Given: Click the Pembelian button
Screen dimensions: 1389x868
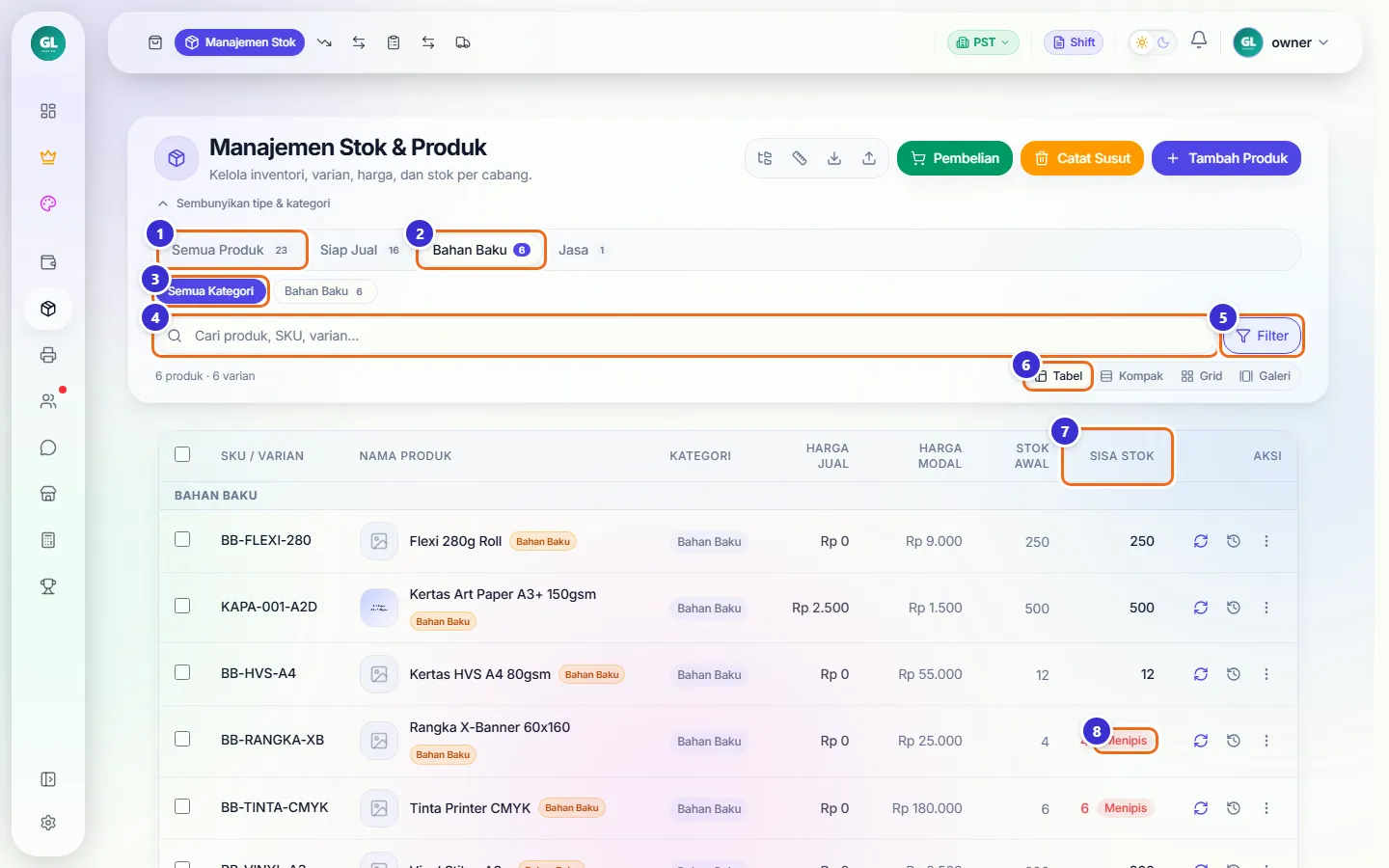Looking at the screenshot, I should click(955, 158).
